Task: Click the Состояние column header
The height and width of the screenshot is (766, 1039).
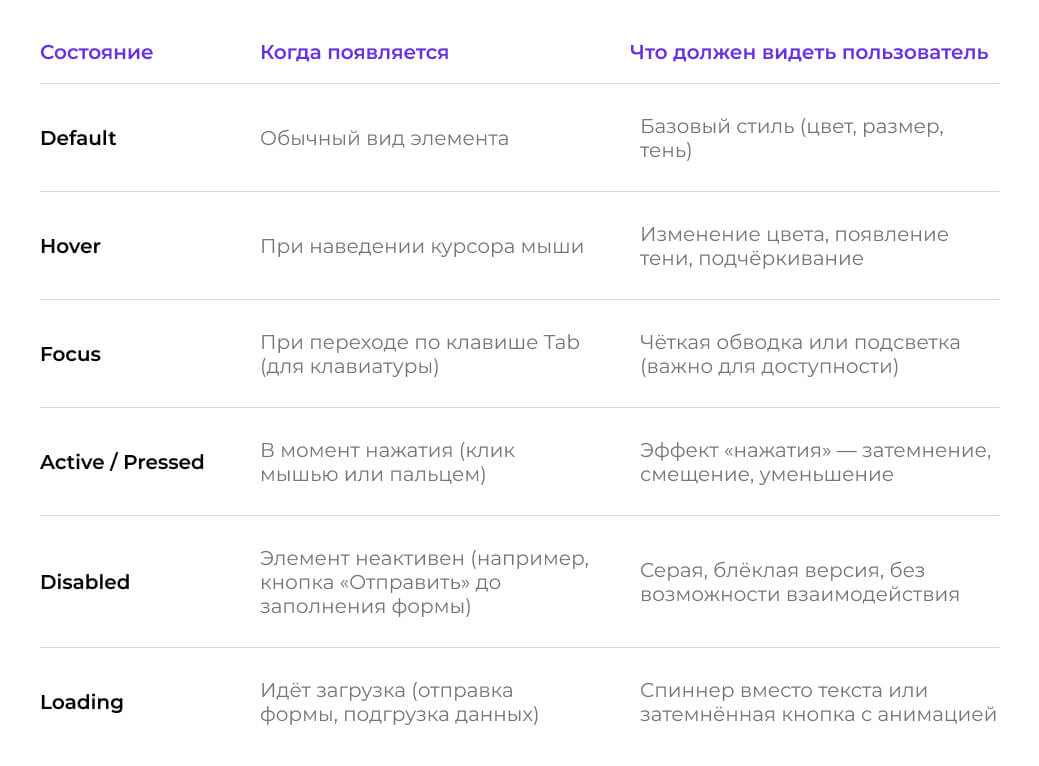Action: click(97, 52)
